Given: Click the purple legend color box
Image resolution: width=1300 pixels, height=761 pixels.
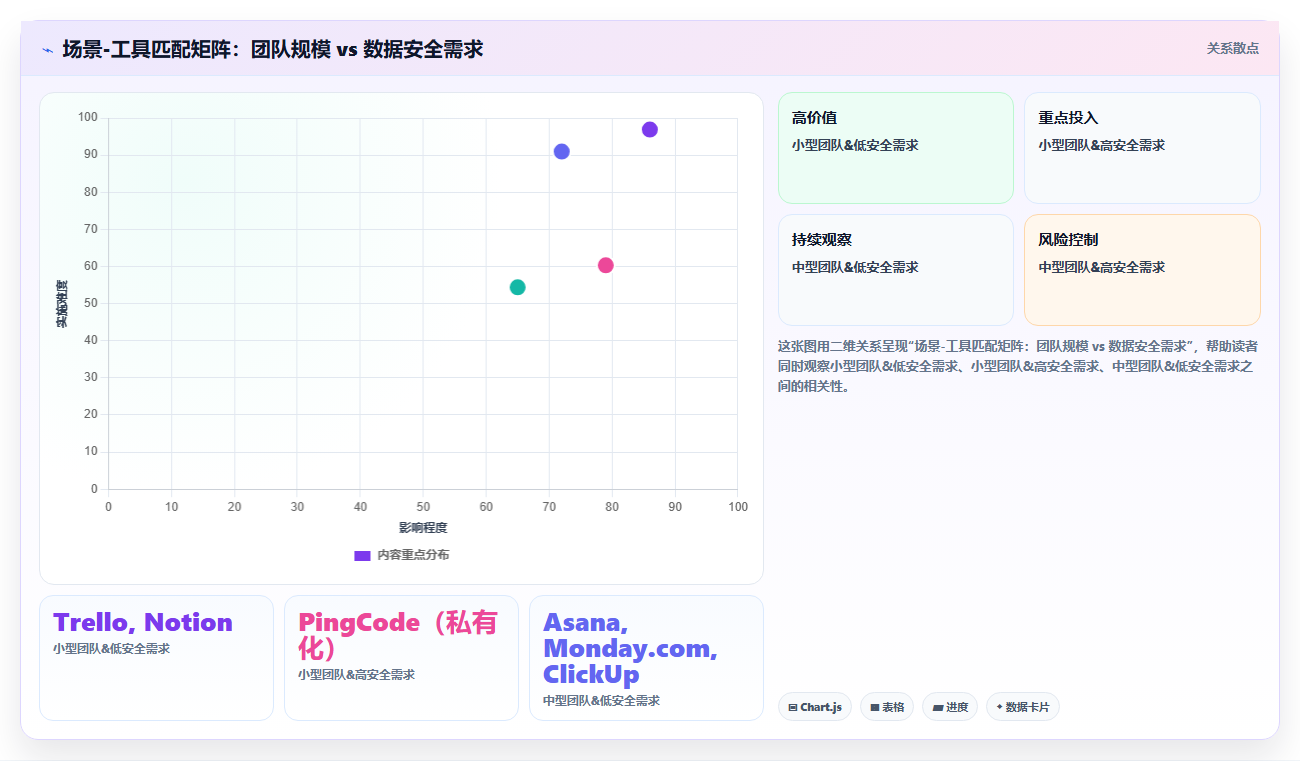Looking at the screenshot, I should [363, 555].
